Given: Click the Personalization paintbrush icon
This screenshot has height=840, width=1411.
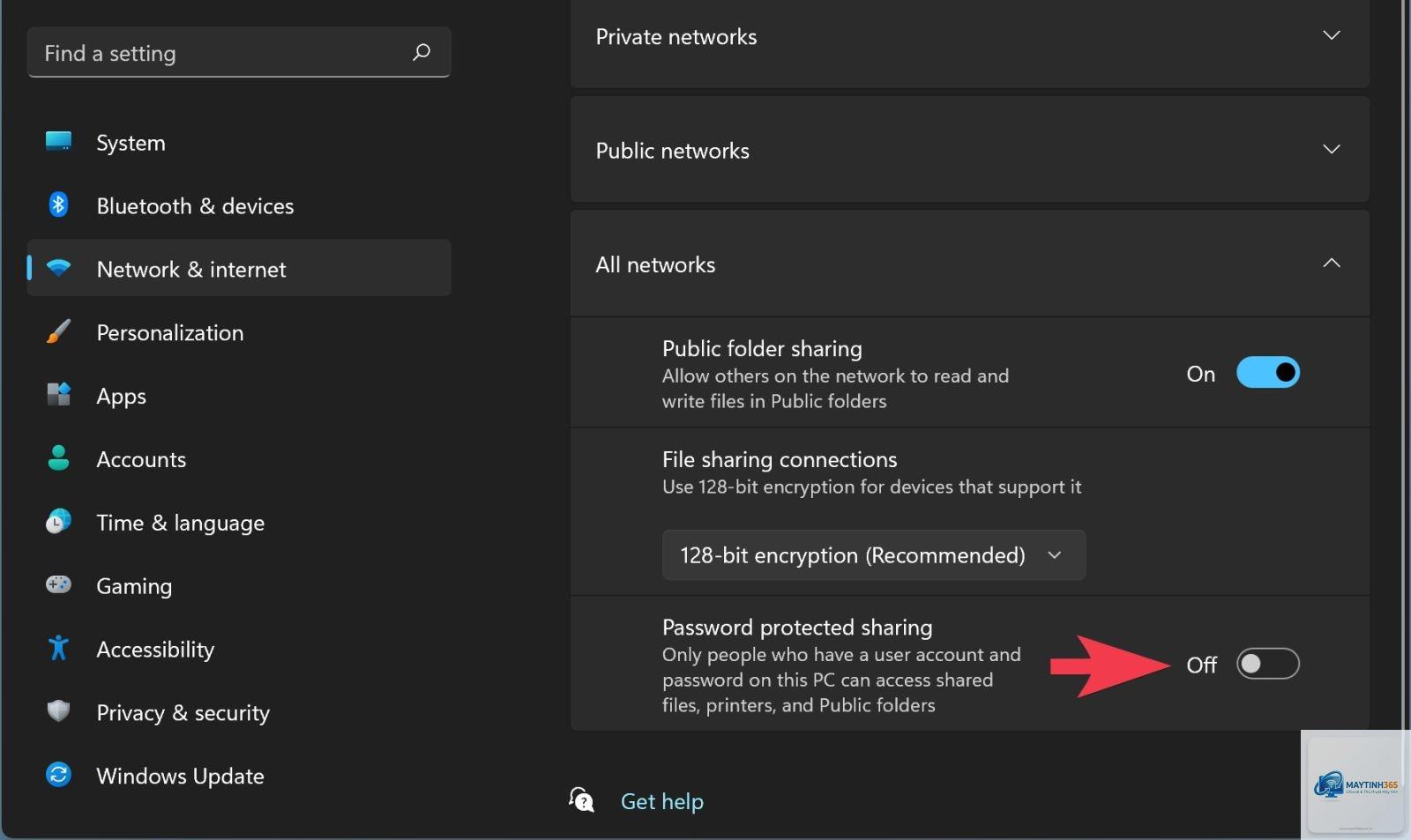Looking at the screenshot, I should 58,331.
